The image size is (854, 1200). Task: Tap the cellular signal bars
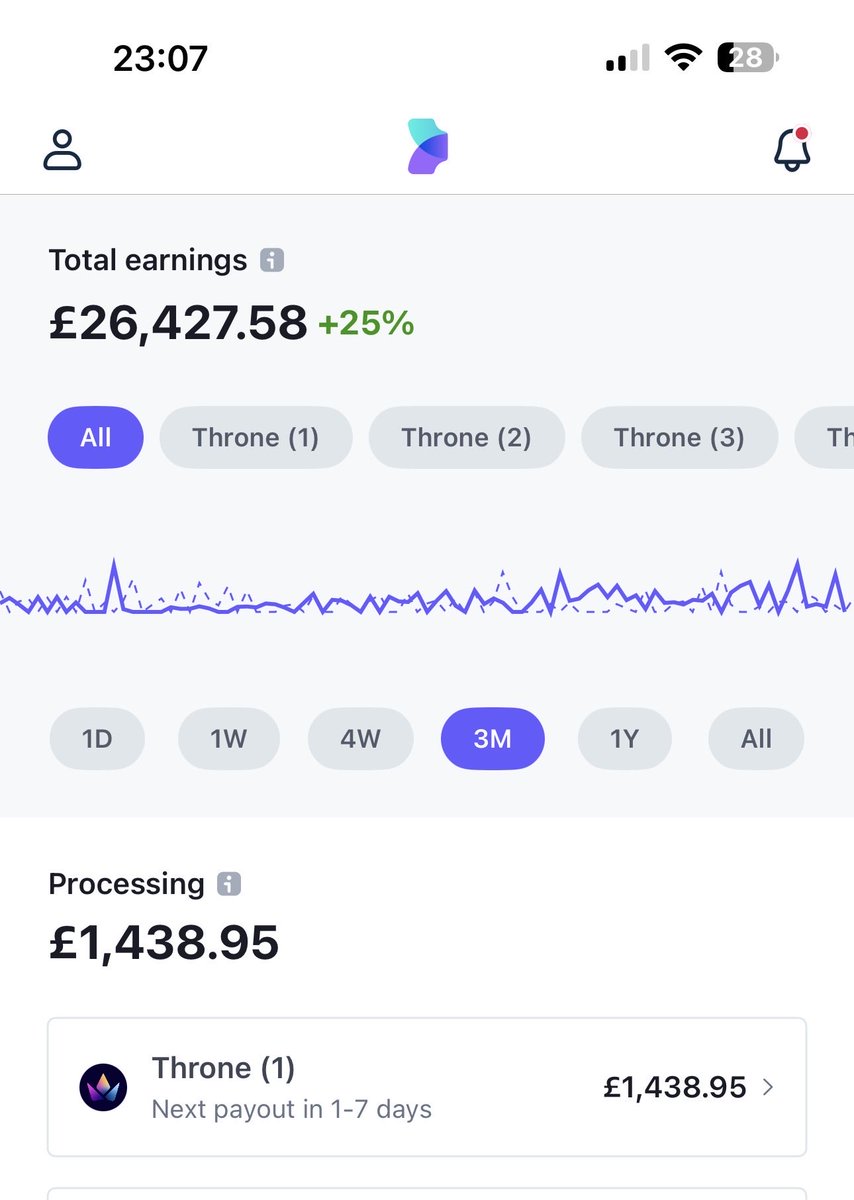coord(628,59)
